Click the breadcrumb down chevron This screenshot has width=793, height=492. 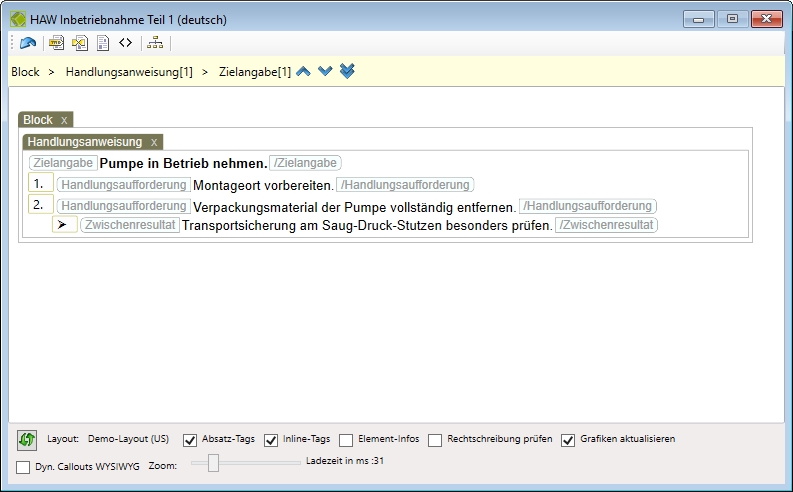click(325, 72)
